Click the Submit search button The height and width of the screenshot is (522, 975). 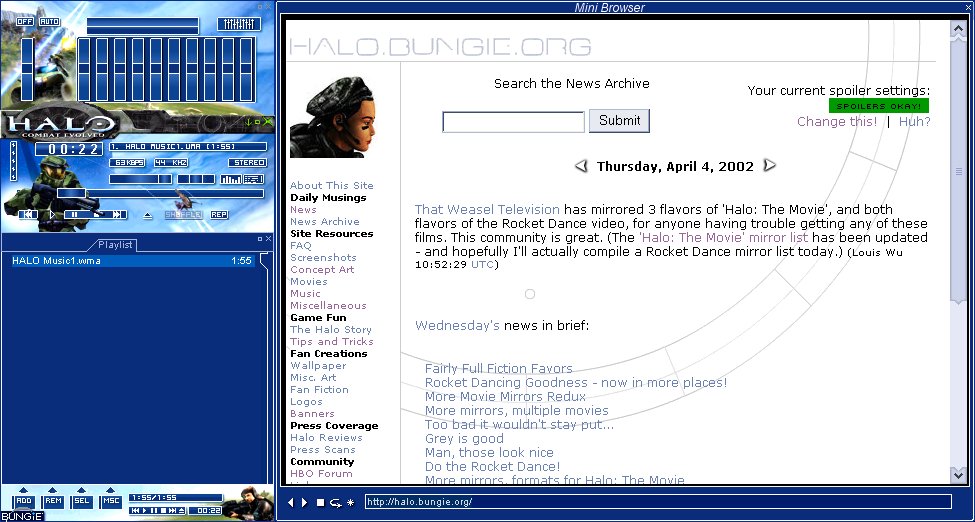(619, 121)
